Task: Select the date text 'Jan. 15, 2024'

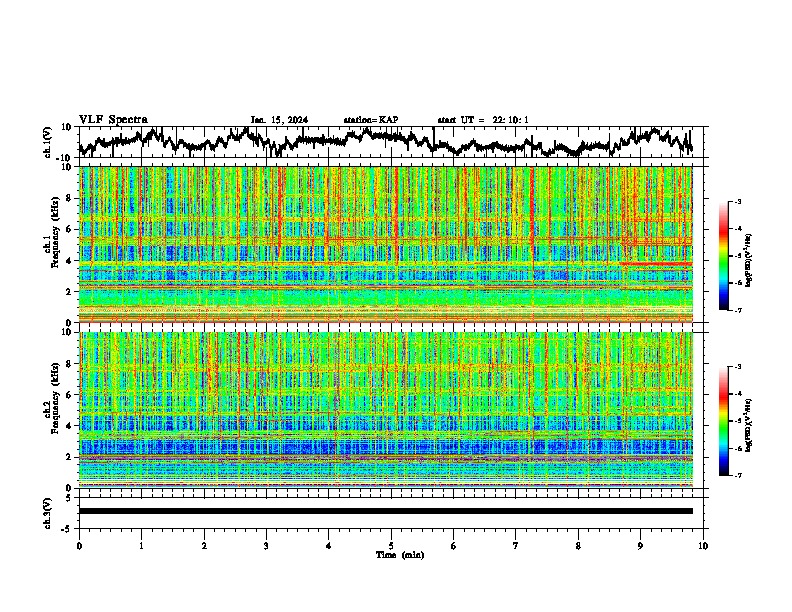Action: (279, 120)
